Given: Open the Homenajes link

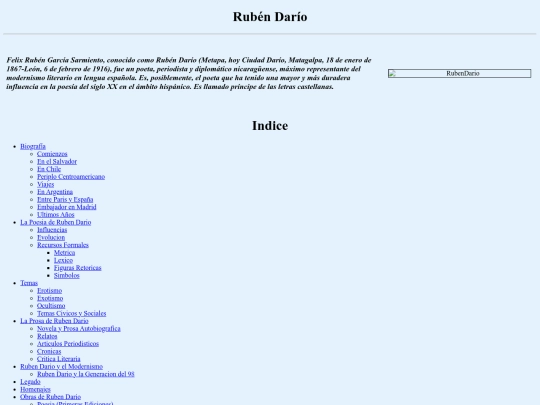Looking at the screenshot, I should 35,389.
